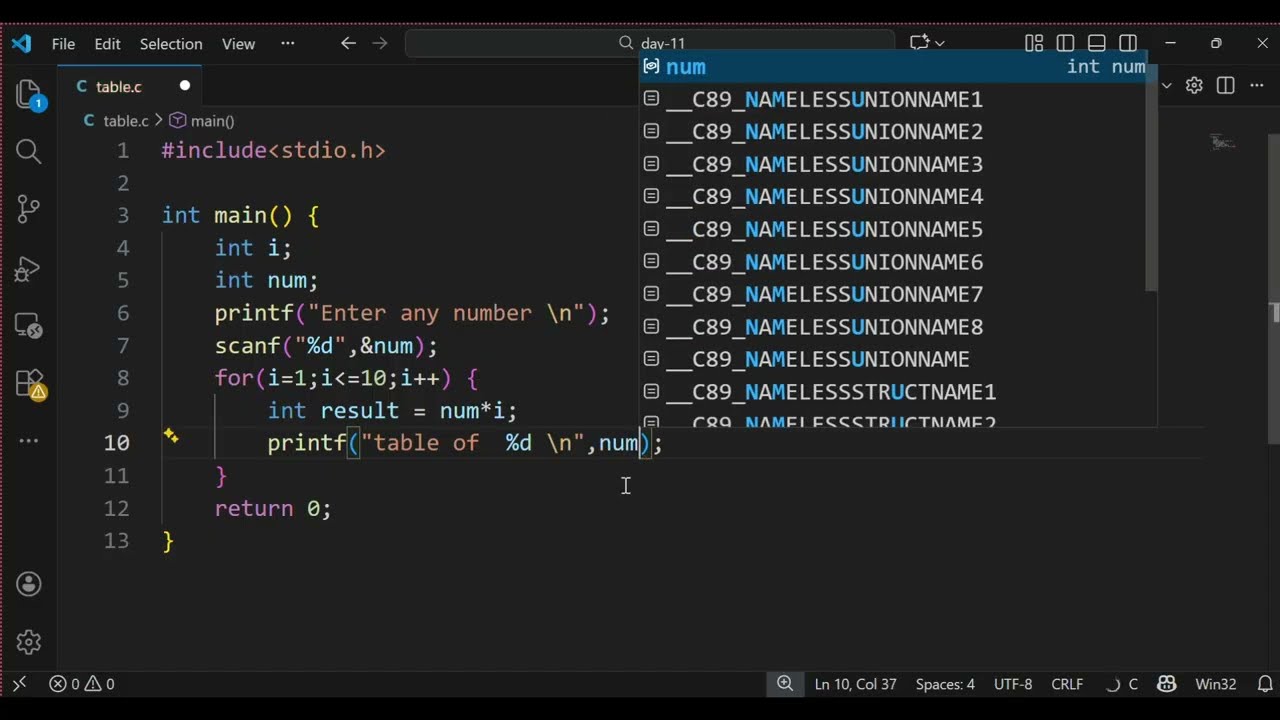Click the editor gear settings icon
1280x720 pixels.
pyautogui.click(x=1194, y=86)
